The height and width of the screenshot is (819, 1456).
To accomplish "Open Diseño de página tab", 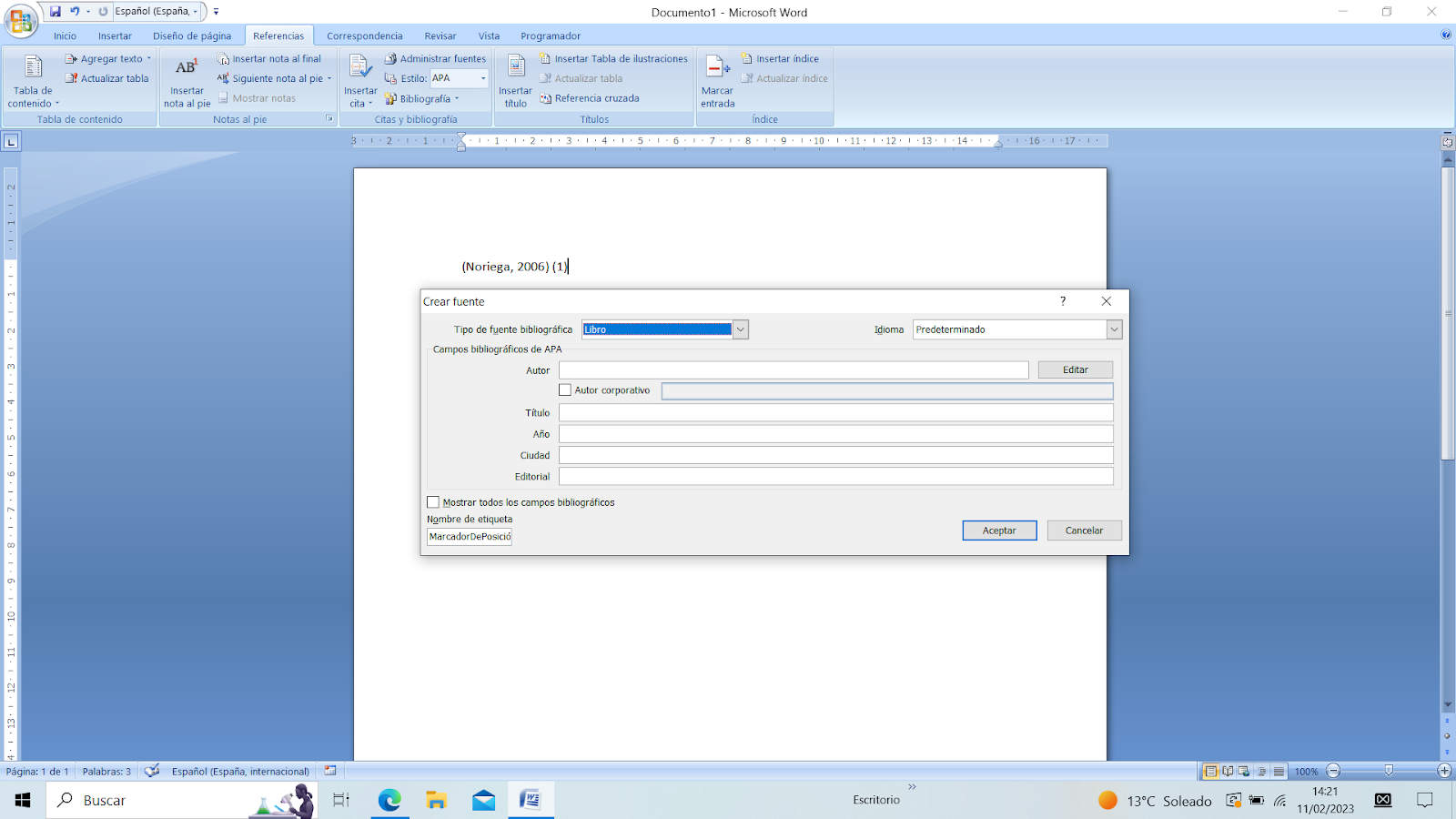I will click(x=192, y=35).
